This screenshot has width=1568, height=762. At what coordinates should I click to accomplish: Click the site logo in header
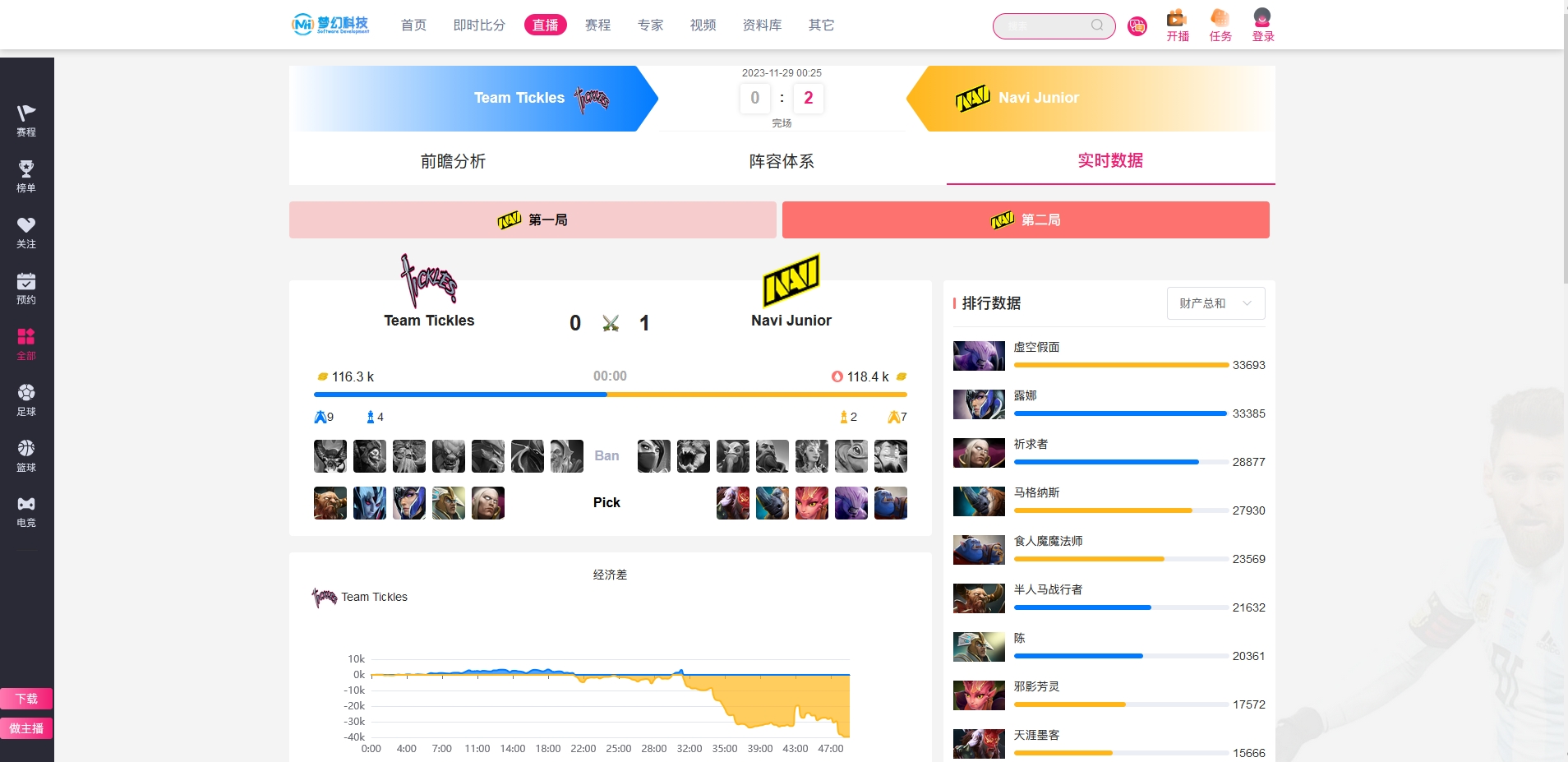click(x=330, y=25)
